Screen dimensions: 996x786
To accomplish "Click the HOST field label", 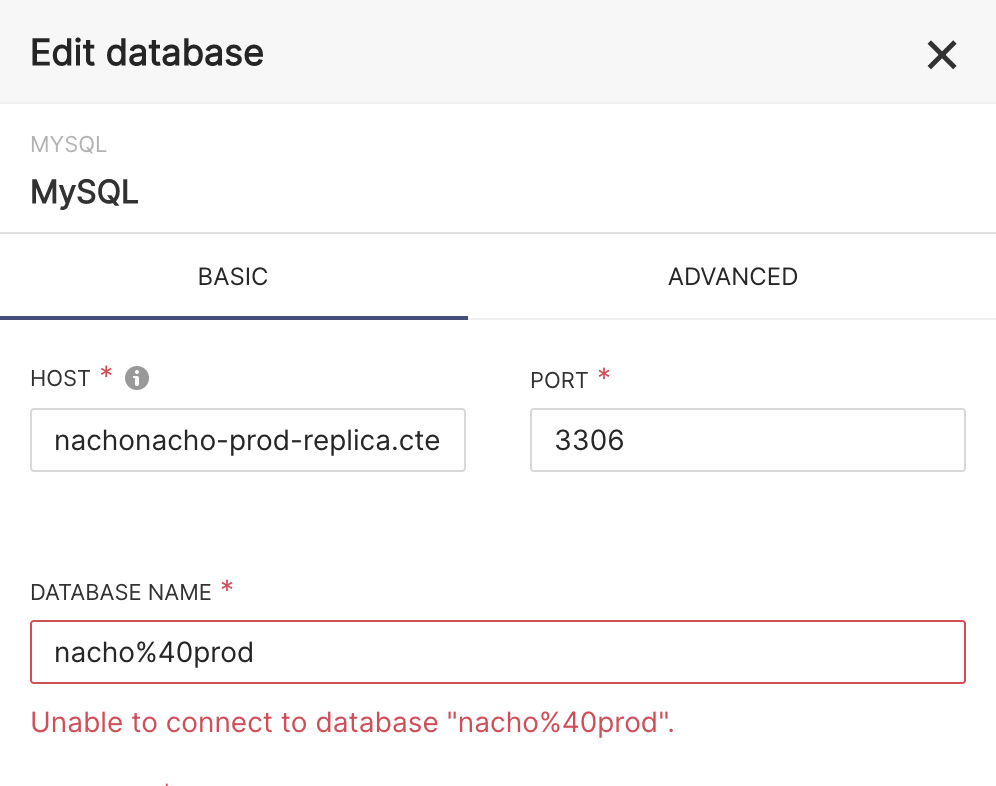I will coord(60,378).
